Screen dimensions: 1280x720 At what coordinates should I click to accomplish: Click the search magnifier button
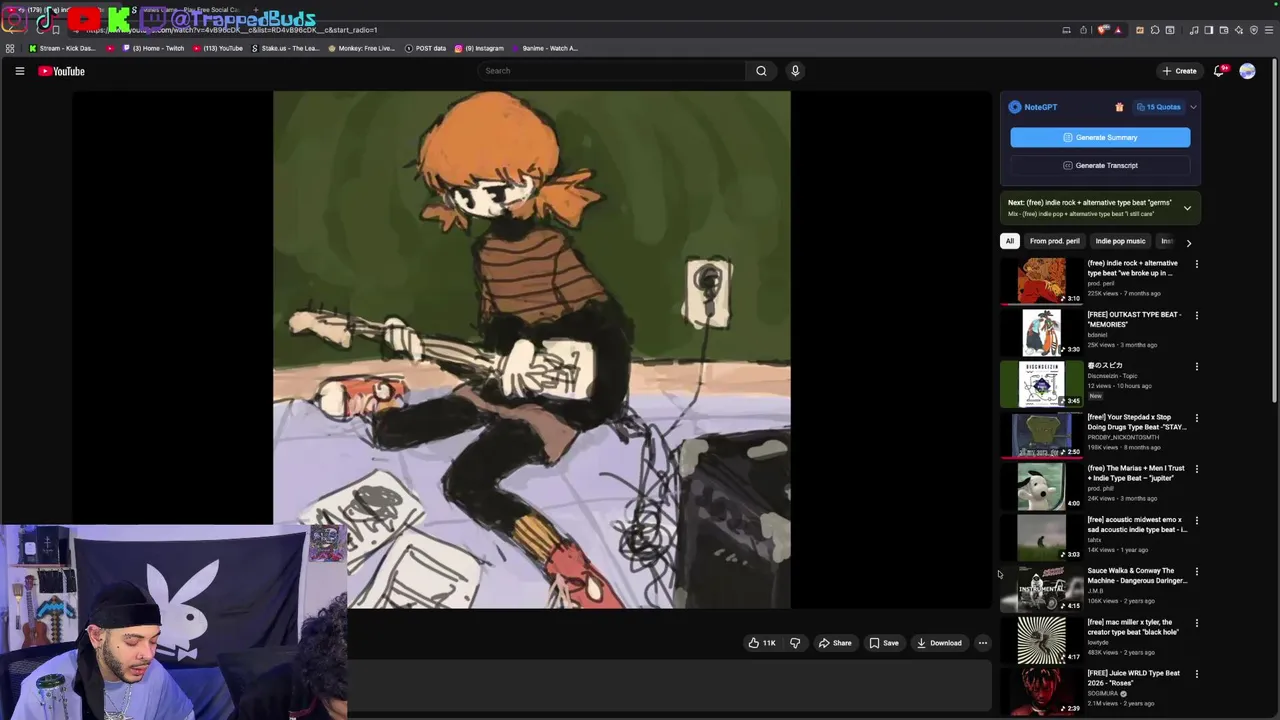(761, 71)
